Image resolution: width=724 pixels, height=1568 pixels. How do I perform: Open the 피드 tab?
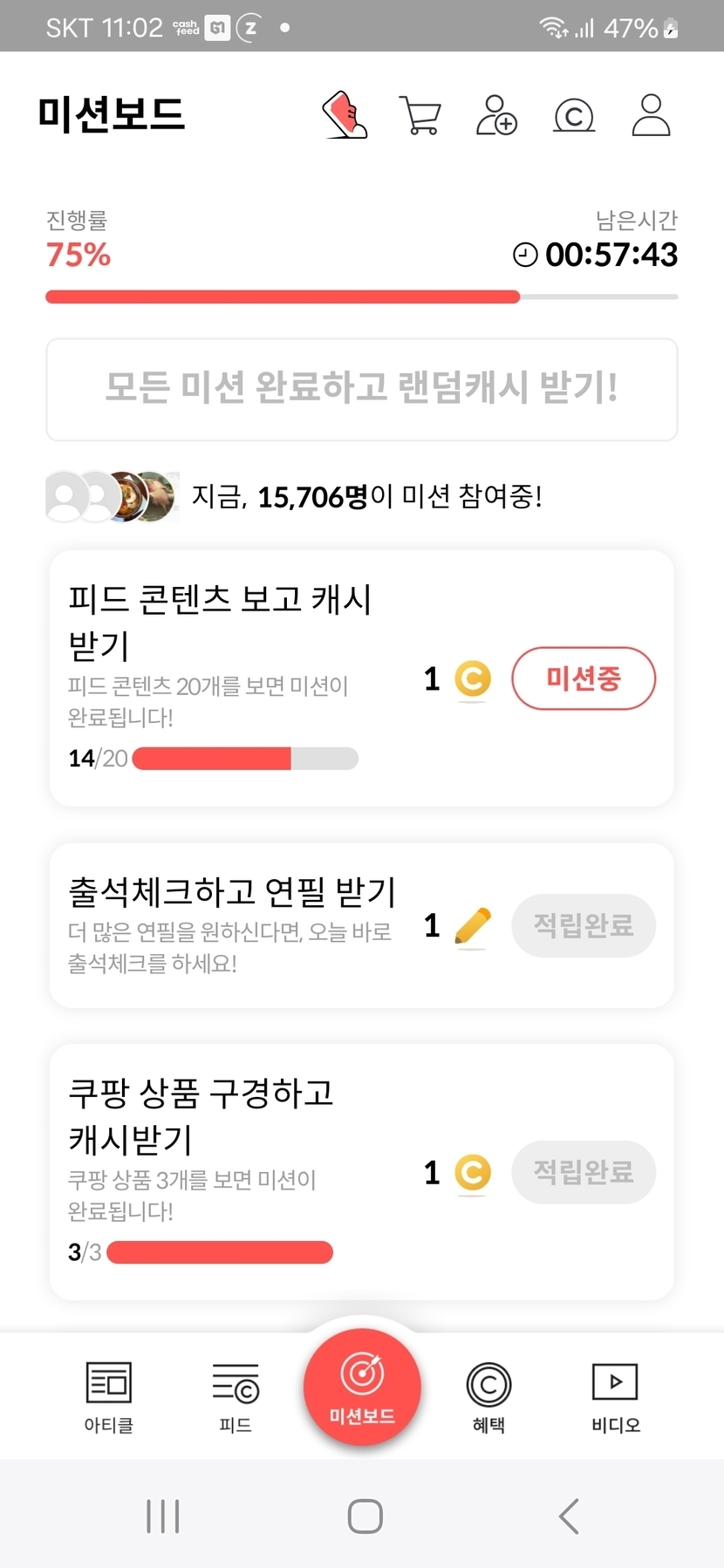click(236, 1396)
